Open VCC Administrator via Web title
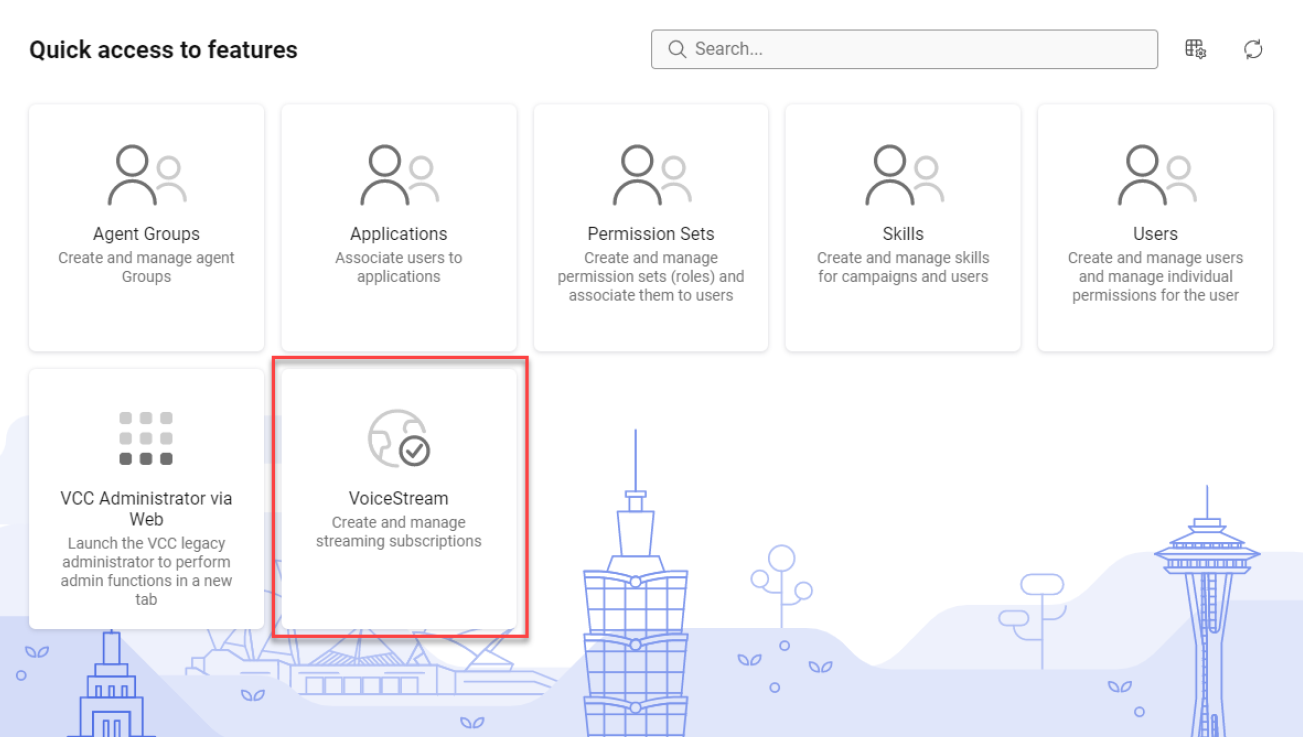 pos(146,509)
